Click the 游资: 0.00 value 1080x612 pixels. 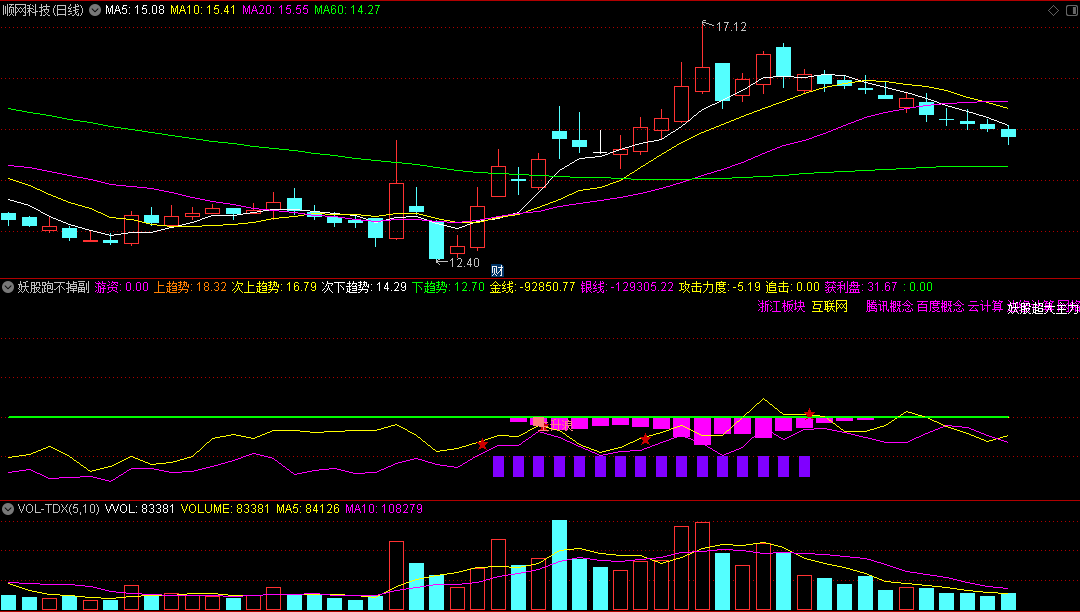(x=122, y=287)
